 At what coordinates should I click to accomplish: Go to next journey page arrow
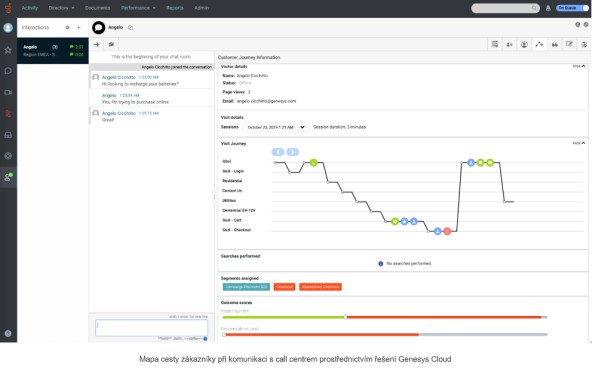pyautogui.click(x=293, y=152)
